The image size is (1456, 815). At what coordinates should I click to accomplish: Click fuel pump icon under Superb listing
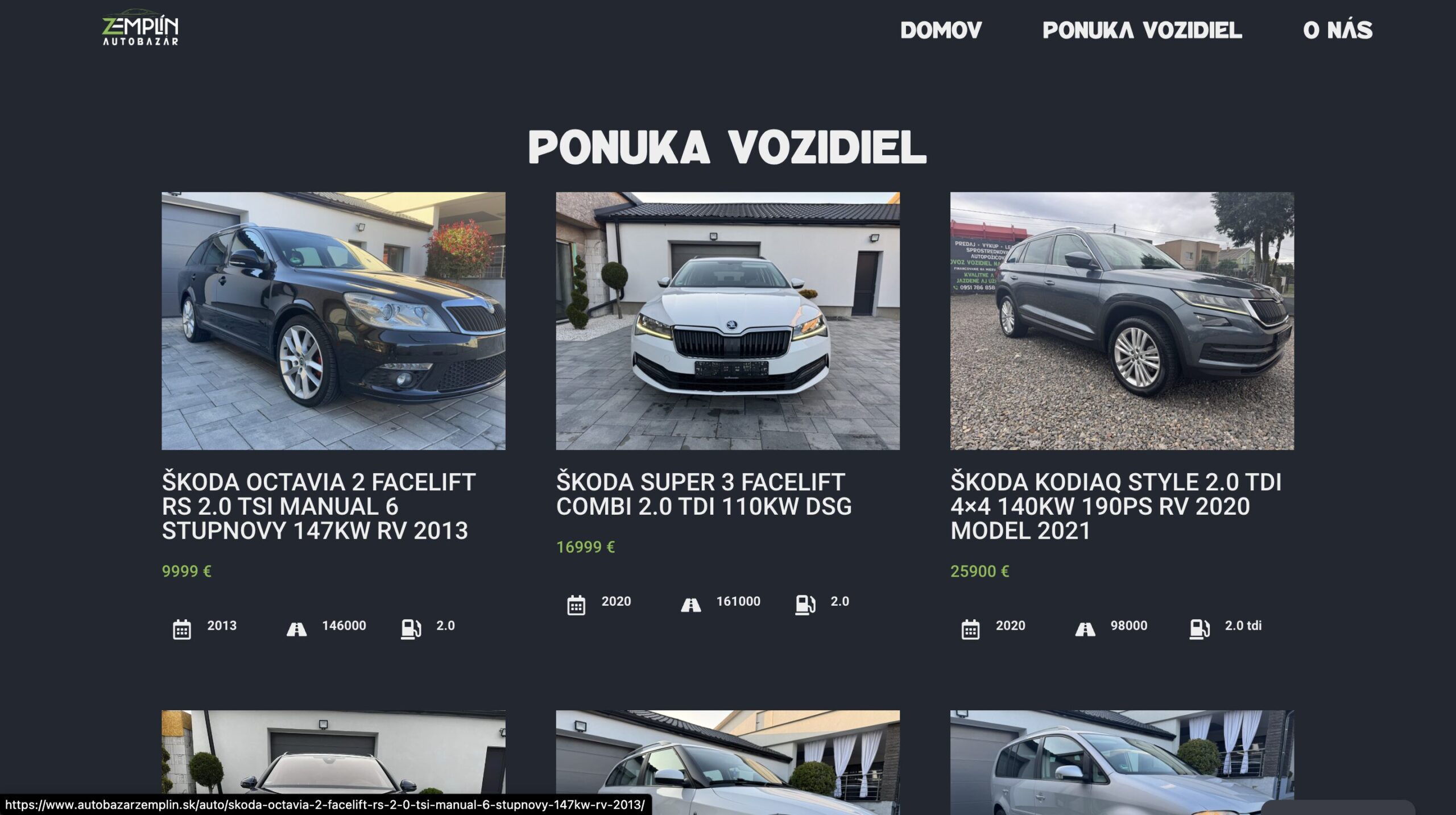tap(805, 605)
